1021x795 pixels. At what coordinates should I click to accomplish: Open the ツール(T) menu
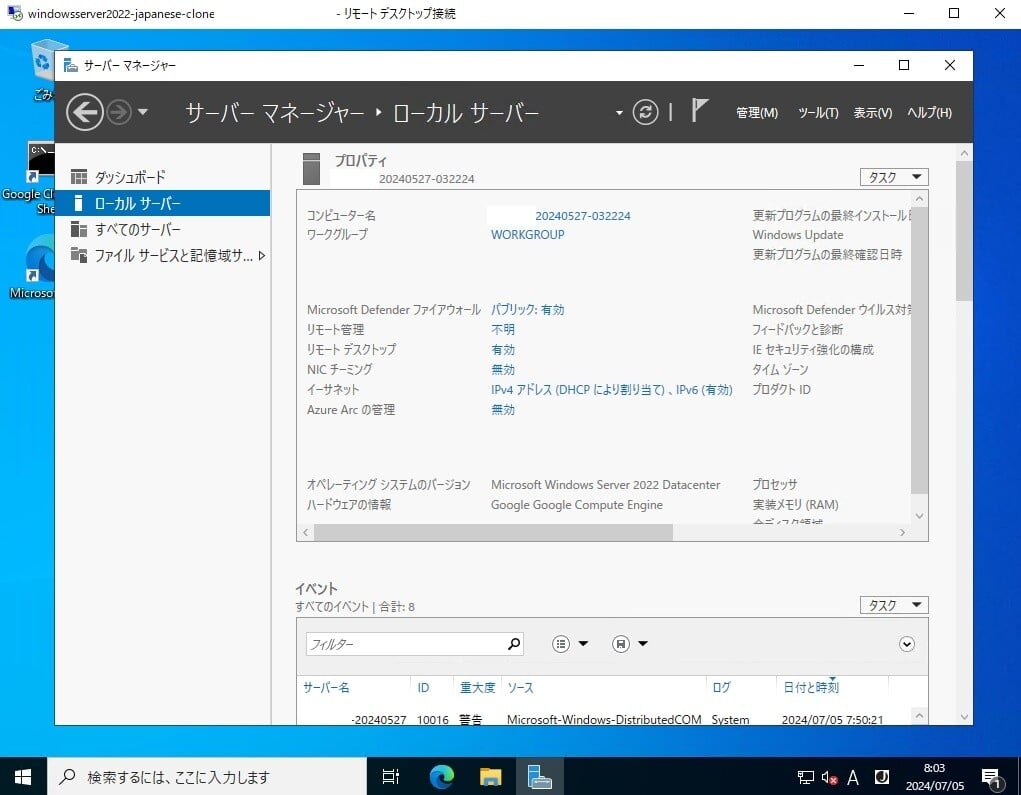pyautogui.click(x=818, y=113)
